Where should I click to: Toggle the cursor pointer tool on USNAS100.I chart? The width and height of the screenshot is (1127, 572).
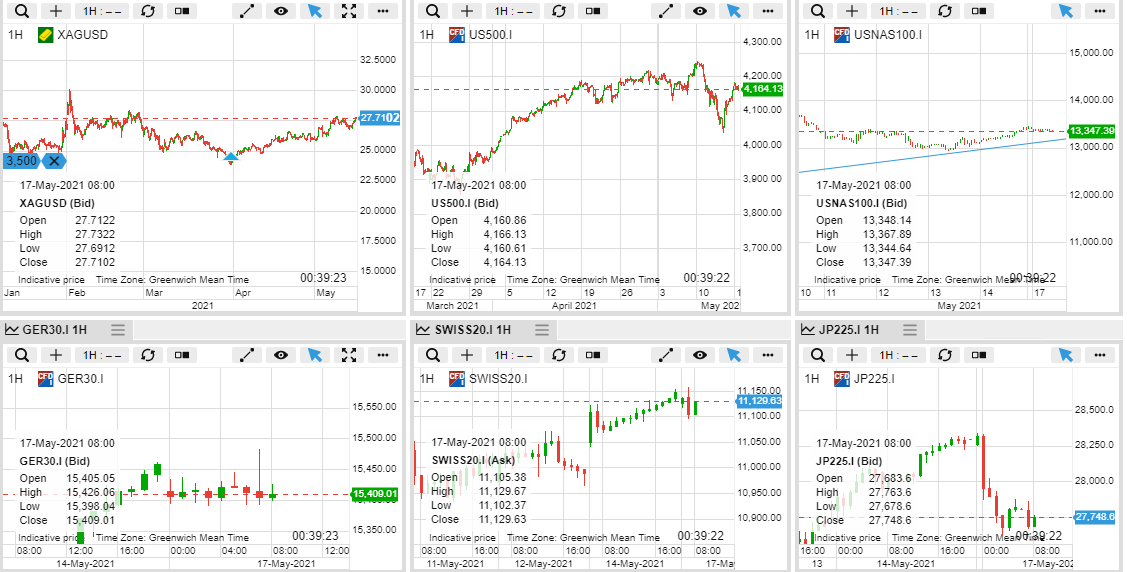click(1066, 11)
